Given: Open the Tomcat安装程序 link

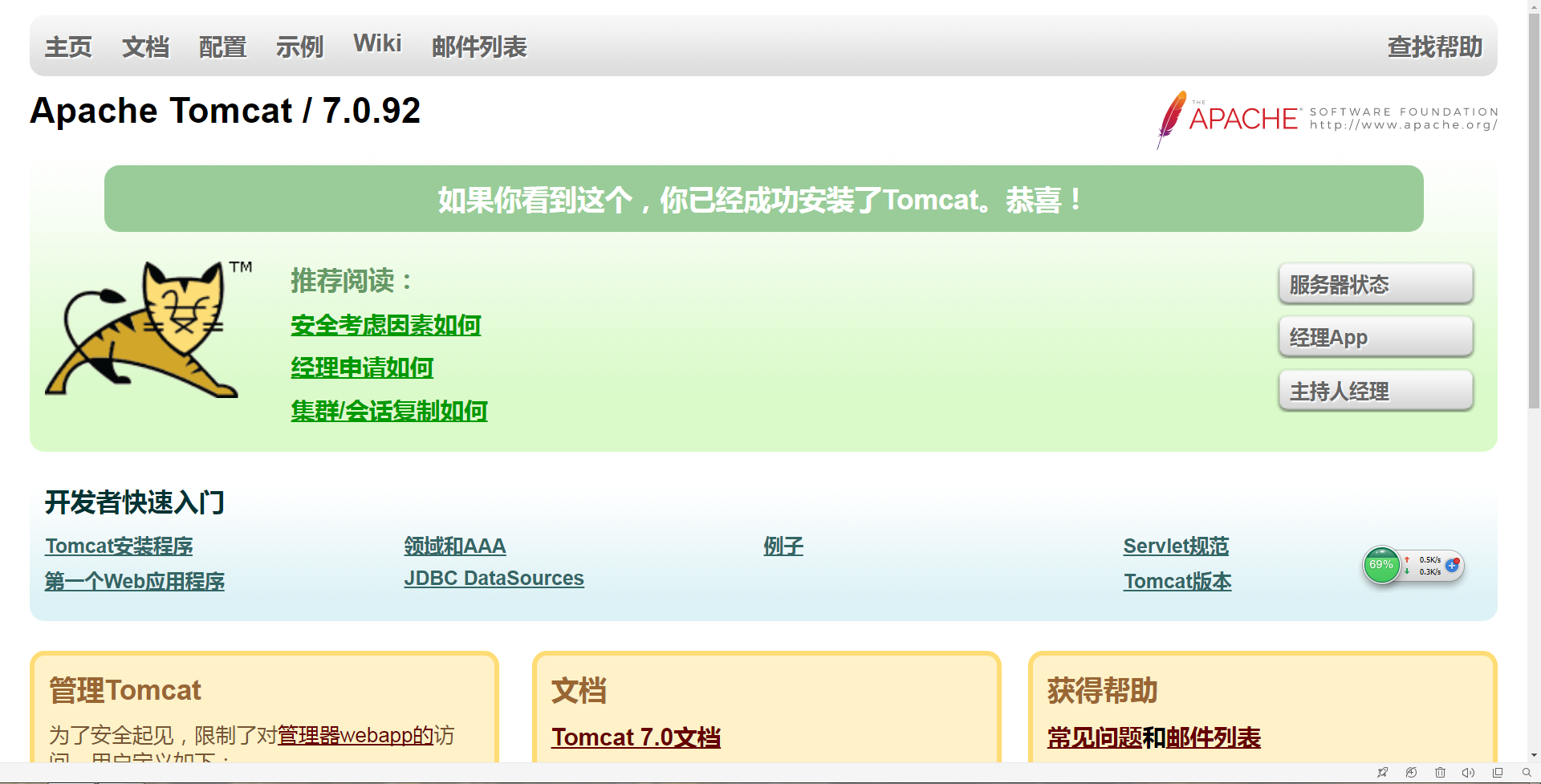Looking at the screenshot, I should pyautogui.click(x=119, y=546).
